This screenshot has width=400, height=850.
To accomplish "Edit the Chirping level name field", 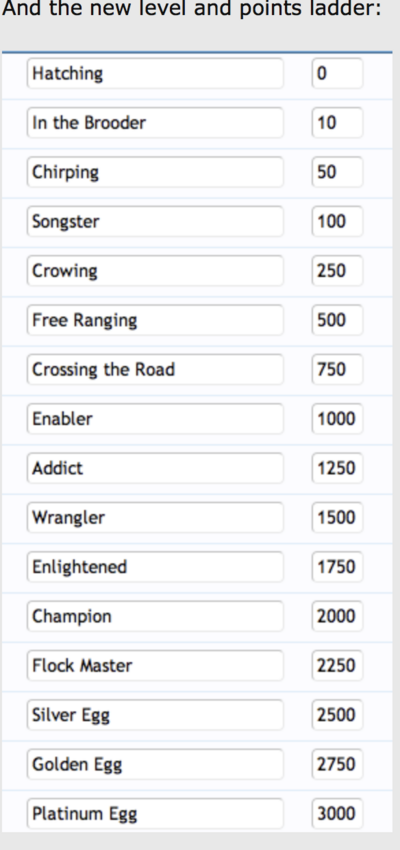I will point(155,172).
